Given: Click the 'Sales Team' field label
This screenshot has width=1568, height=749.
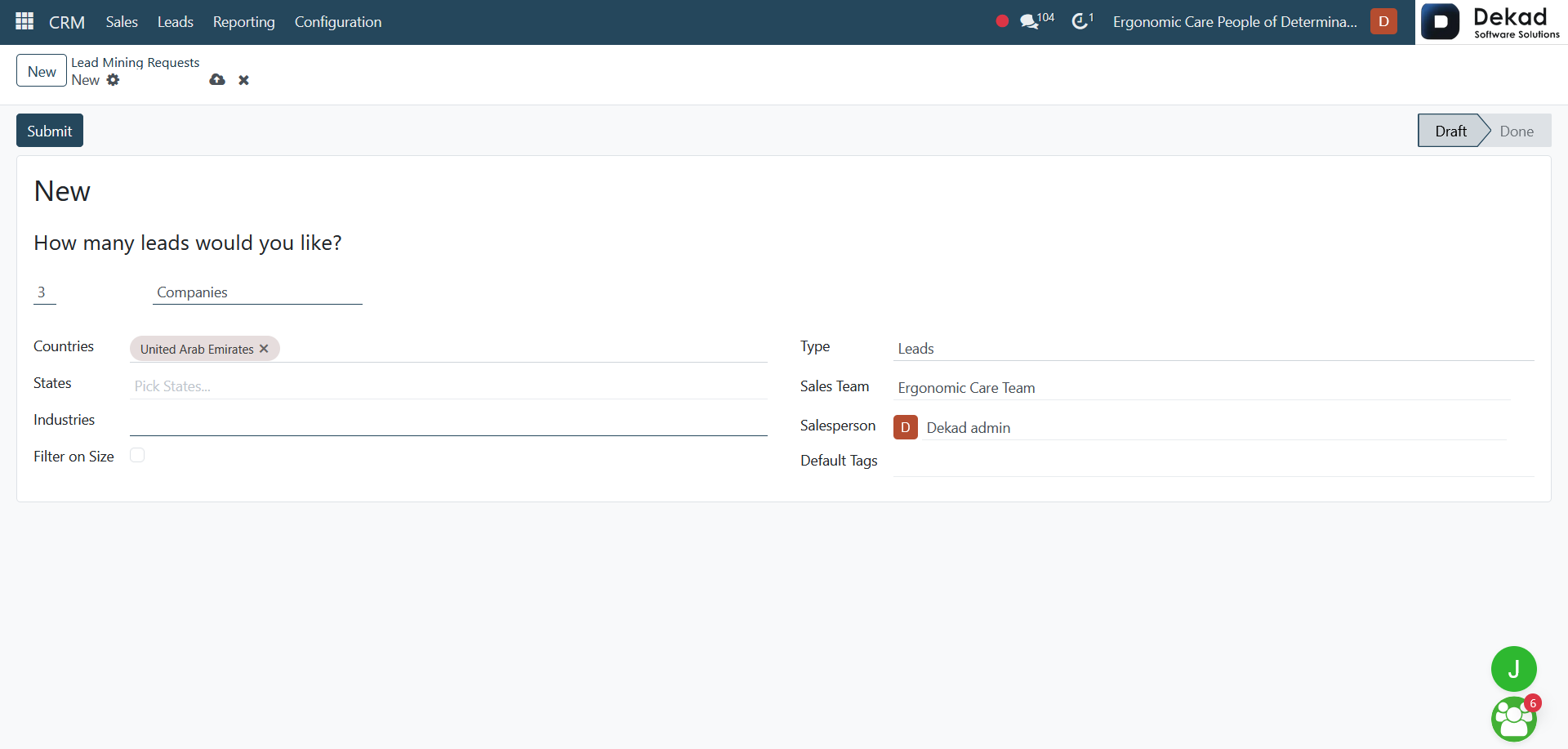Looking at the screenshot, I should click(x=835, y=386).
